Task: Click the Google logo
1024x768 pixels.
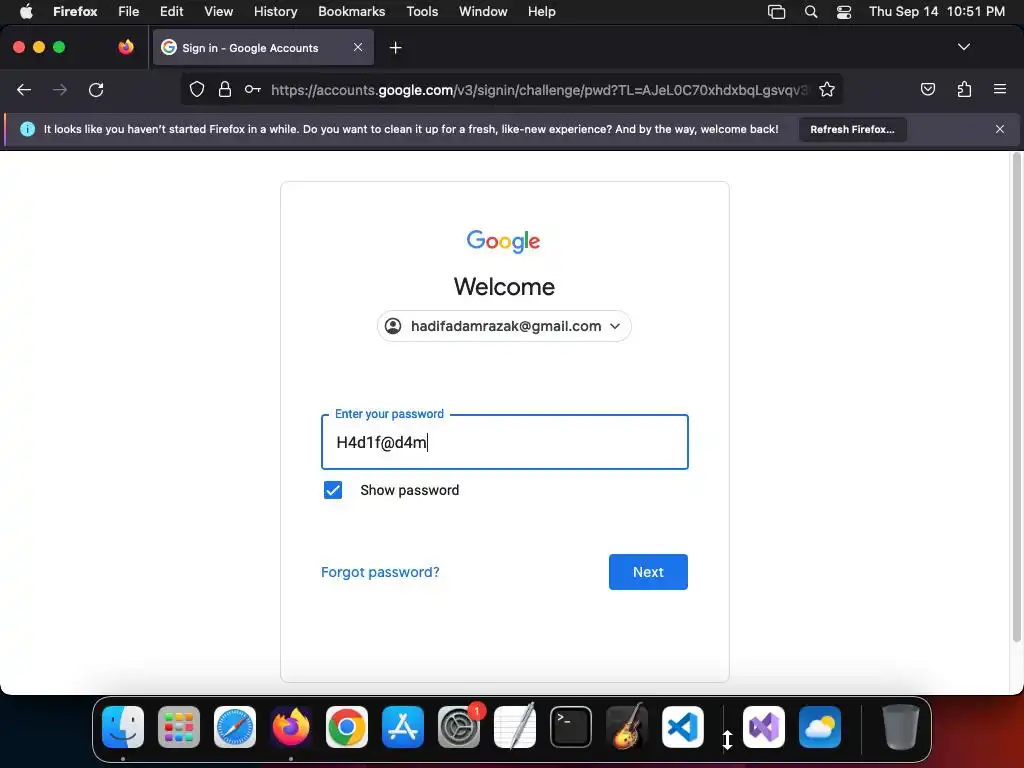Action: click(504, 241)
